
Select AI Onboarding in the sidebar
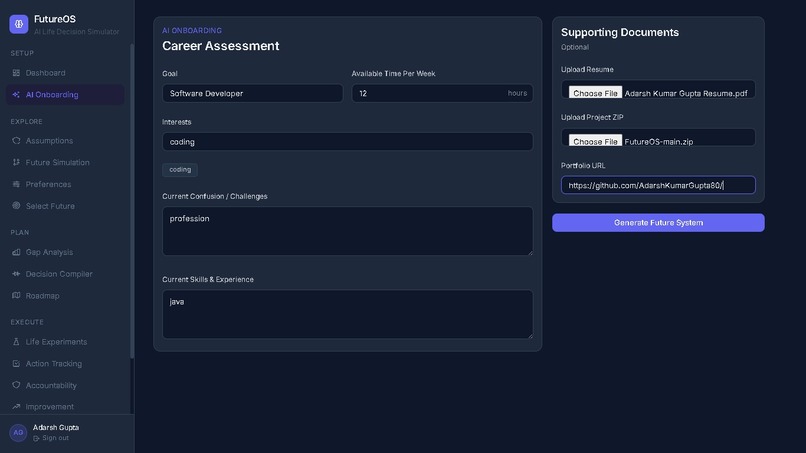coord(65,95)
